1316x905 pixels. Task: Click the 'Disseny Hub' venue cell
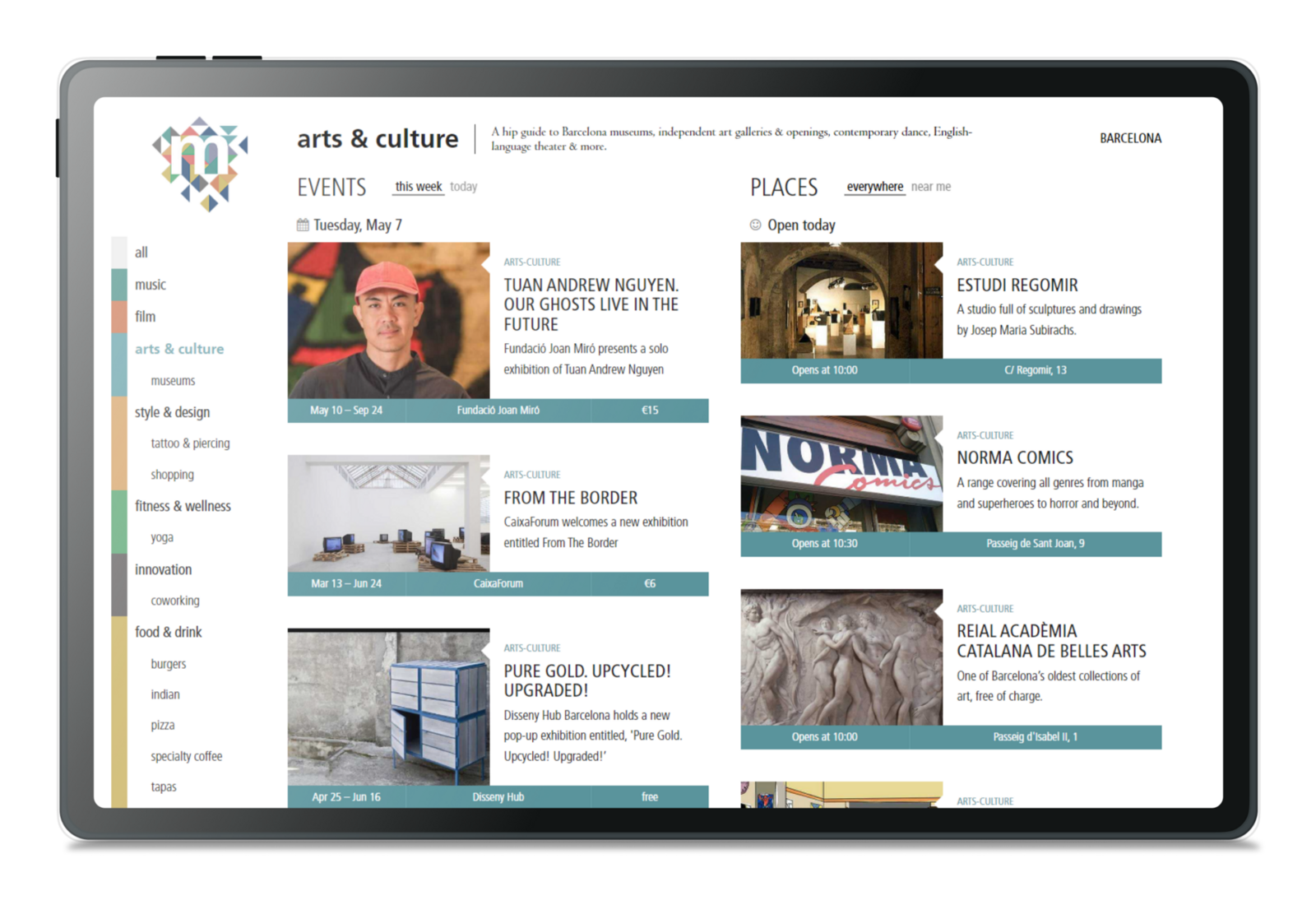coord(498,796)
